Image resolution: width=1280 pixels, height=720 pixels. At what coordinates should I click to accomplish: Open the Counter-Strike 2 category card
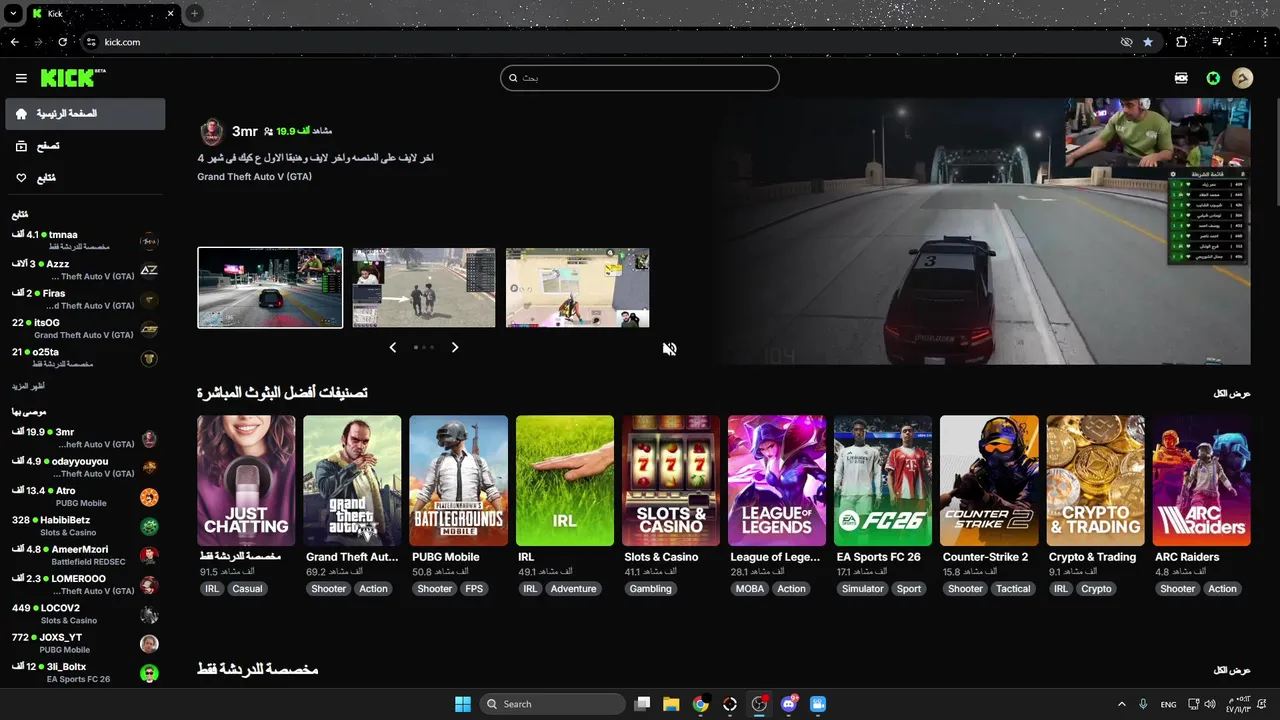point(989,481)
